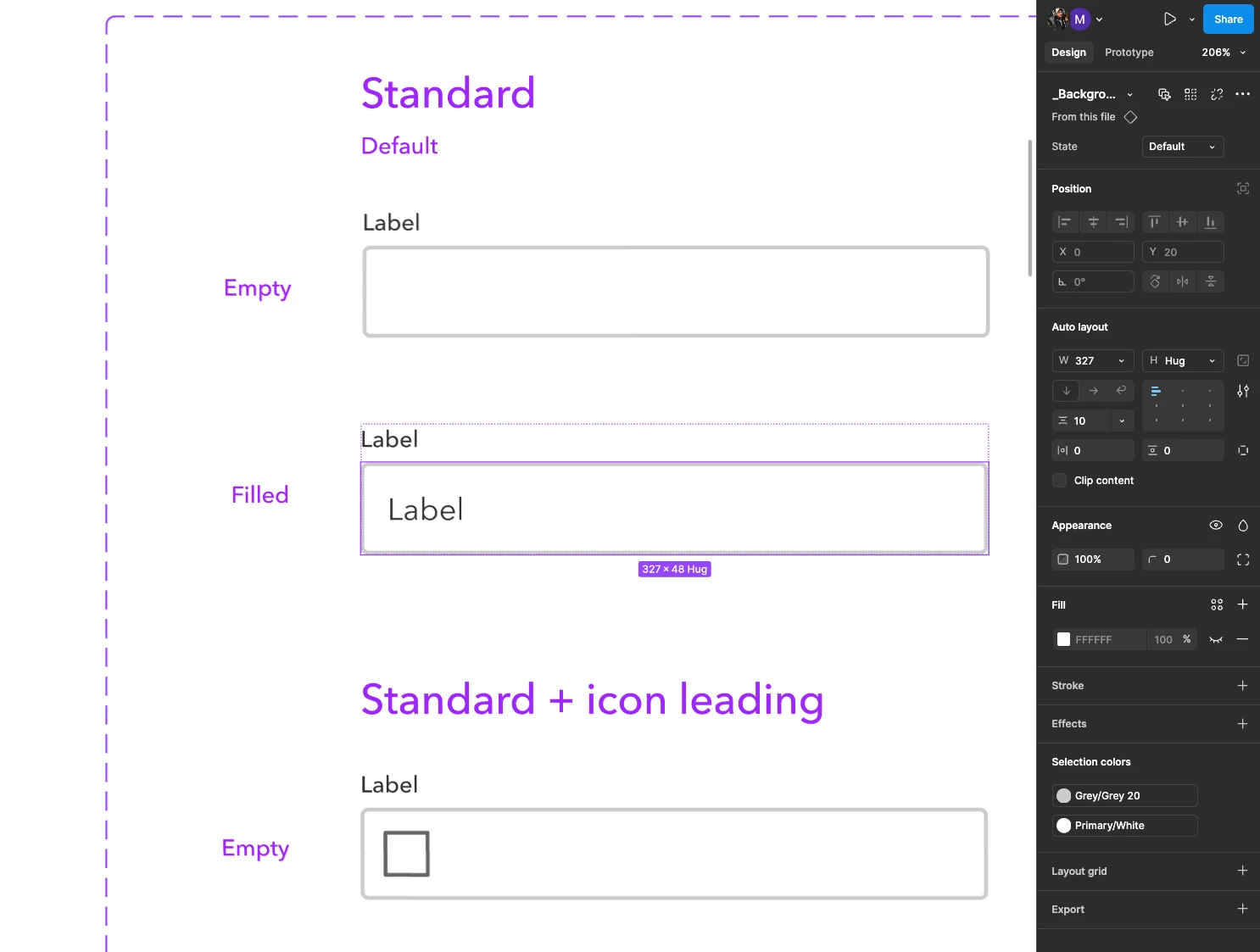Select the Primary/White selection color
Screen dimensions: 1260x952
[1125, 826]
